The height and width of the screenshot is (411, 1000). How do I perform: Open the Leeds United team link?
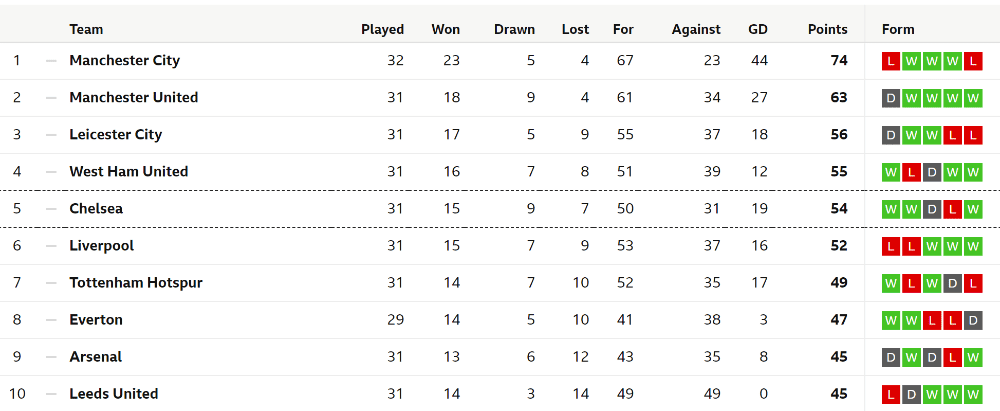click(x=114, y=394)
